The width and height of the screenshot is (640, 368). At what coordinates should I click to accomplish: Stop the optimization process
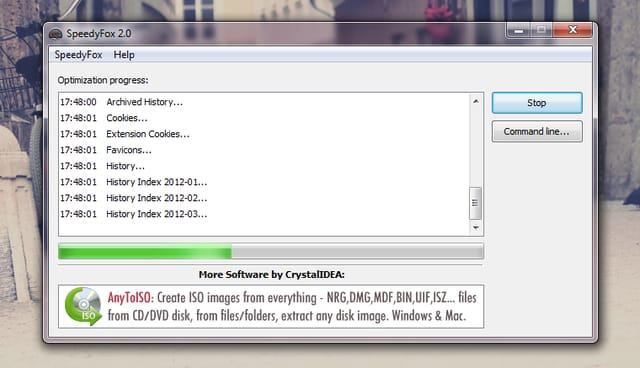pyautogui.click(x=537, y=103)
